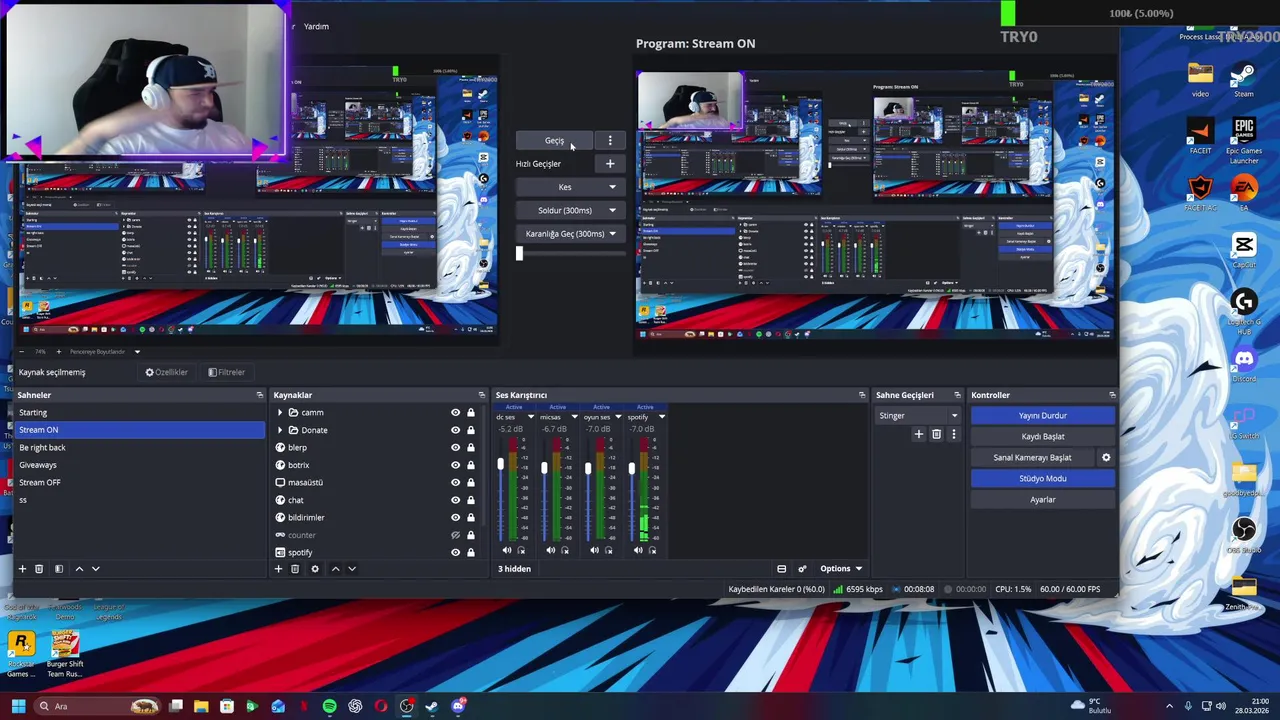The height and width of the screenshot is (720, 1280).
Task: Show the hidden counter source
Action: [x=455, y=535]
